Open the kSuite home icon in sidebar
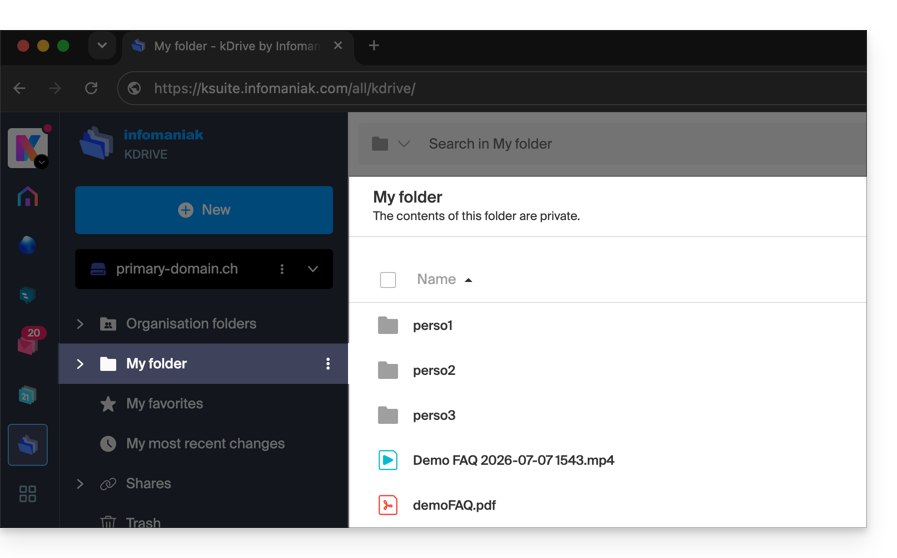This screenshot has height=558, width=897. (27, 197)
